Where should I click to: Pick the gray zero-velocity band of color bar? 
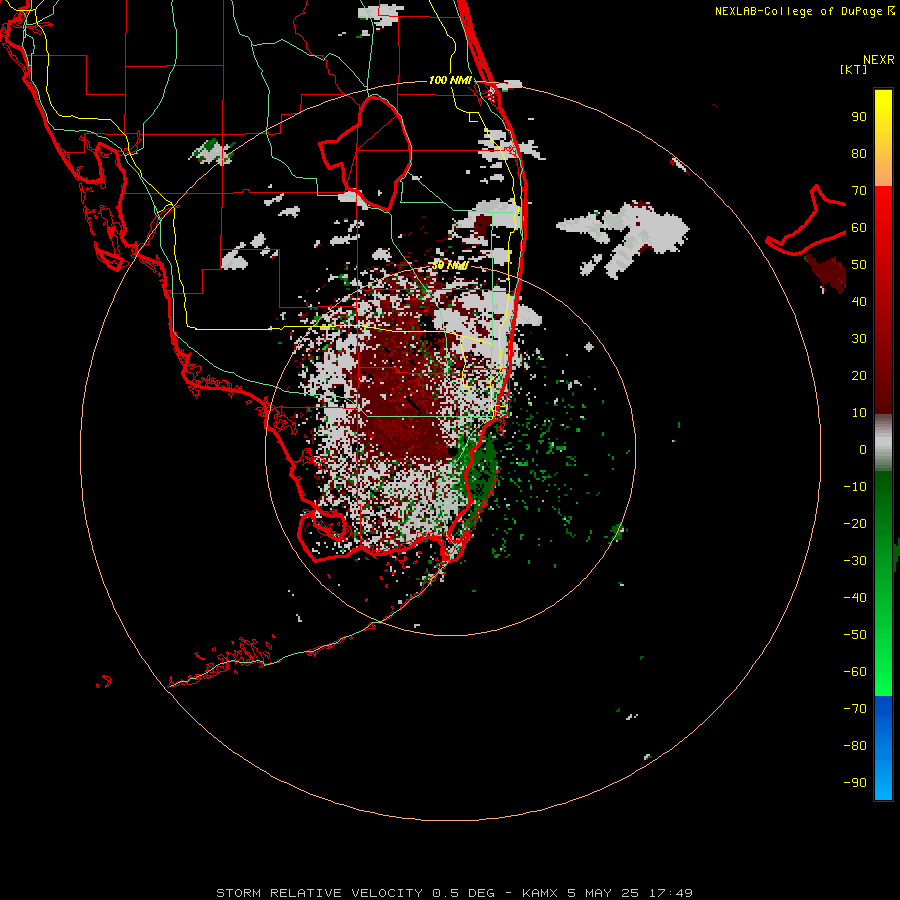point(883,443)
